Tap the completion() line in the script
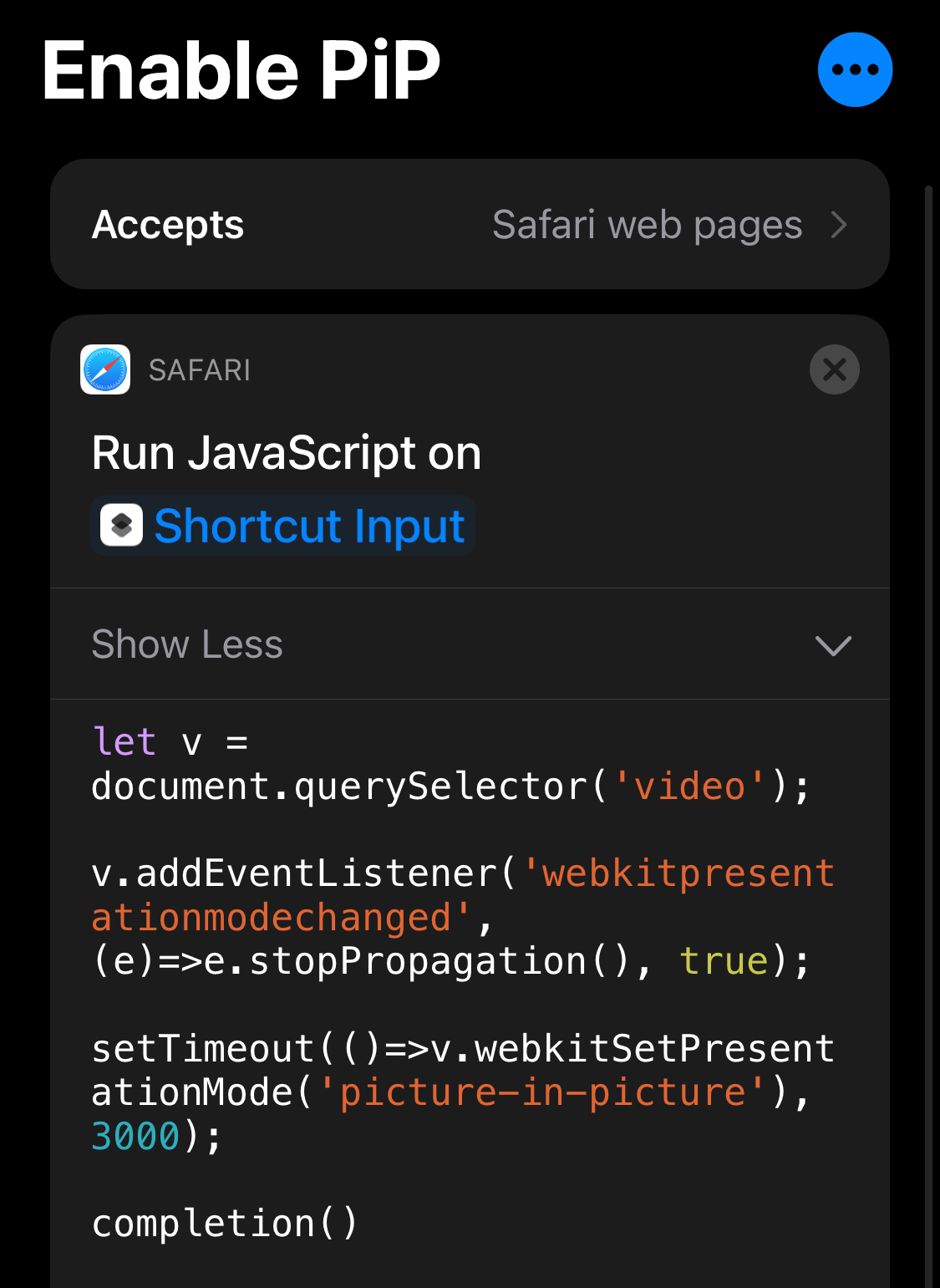The width and height of the screenshot is (940, 1288). tap(224, 1222)
